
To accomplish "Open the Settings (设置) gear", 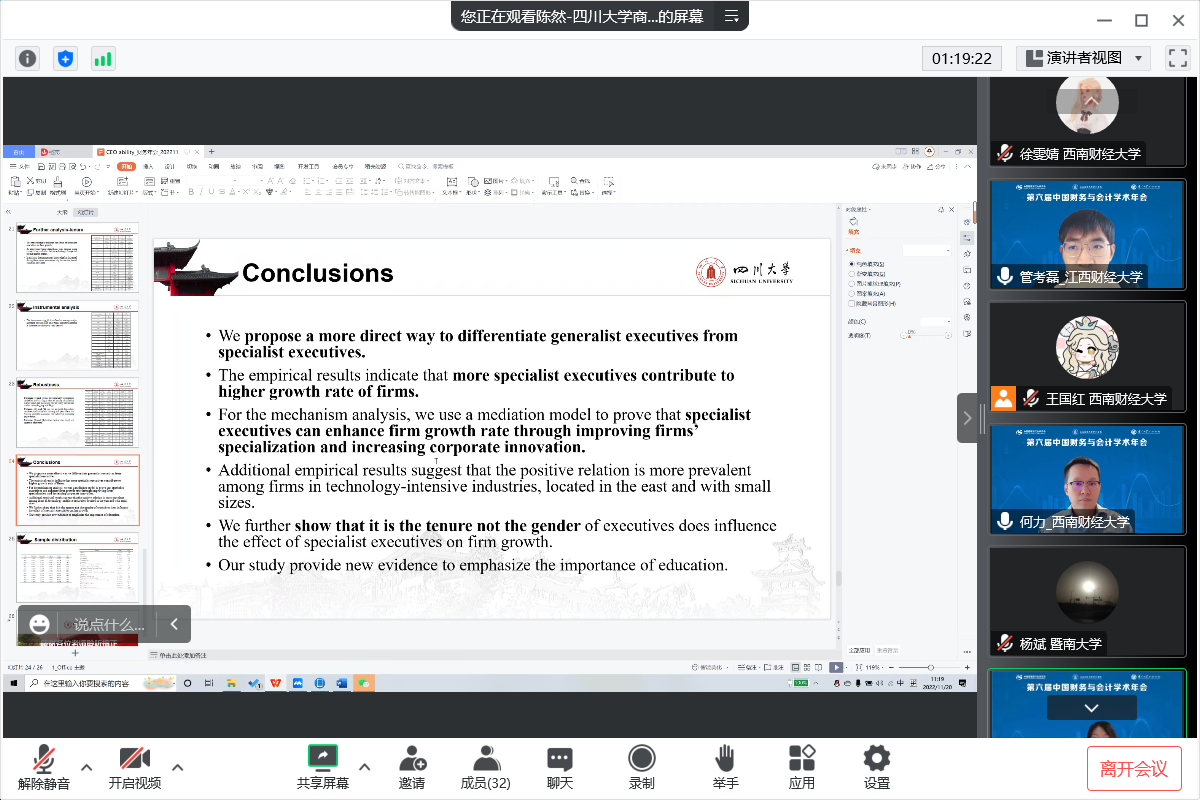I will pyautogui.click(x=877, y=767).
